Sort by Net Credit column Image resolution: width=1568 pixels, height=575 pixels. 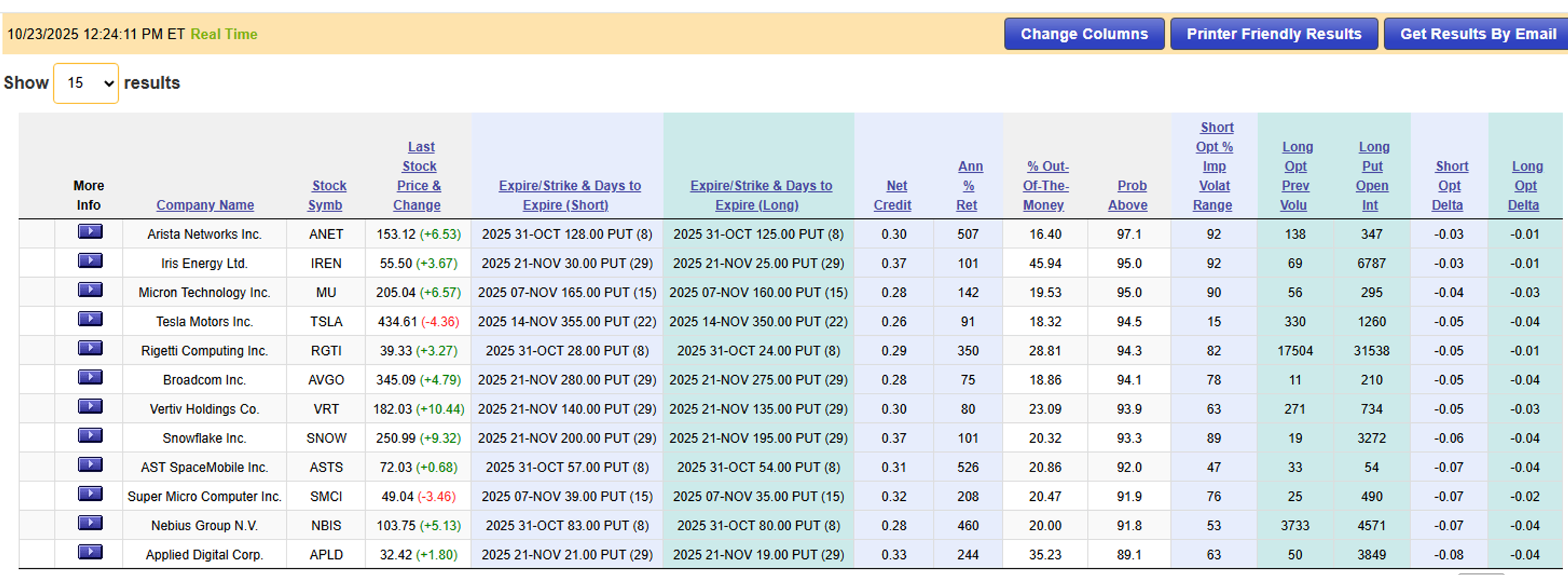coord(893,196)
